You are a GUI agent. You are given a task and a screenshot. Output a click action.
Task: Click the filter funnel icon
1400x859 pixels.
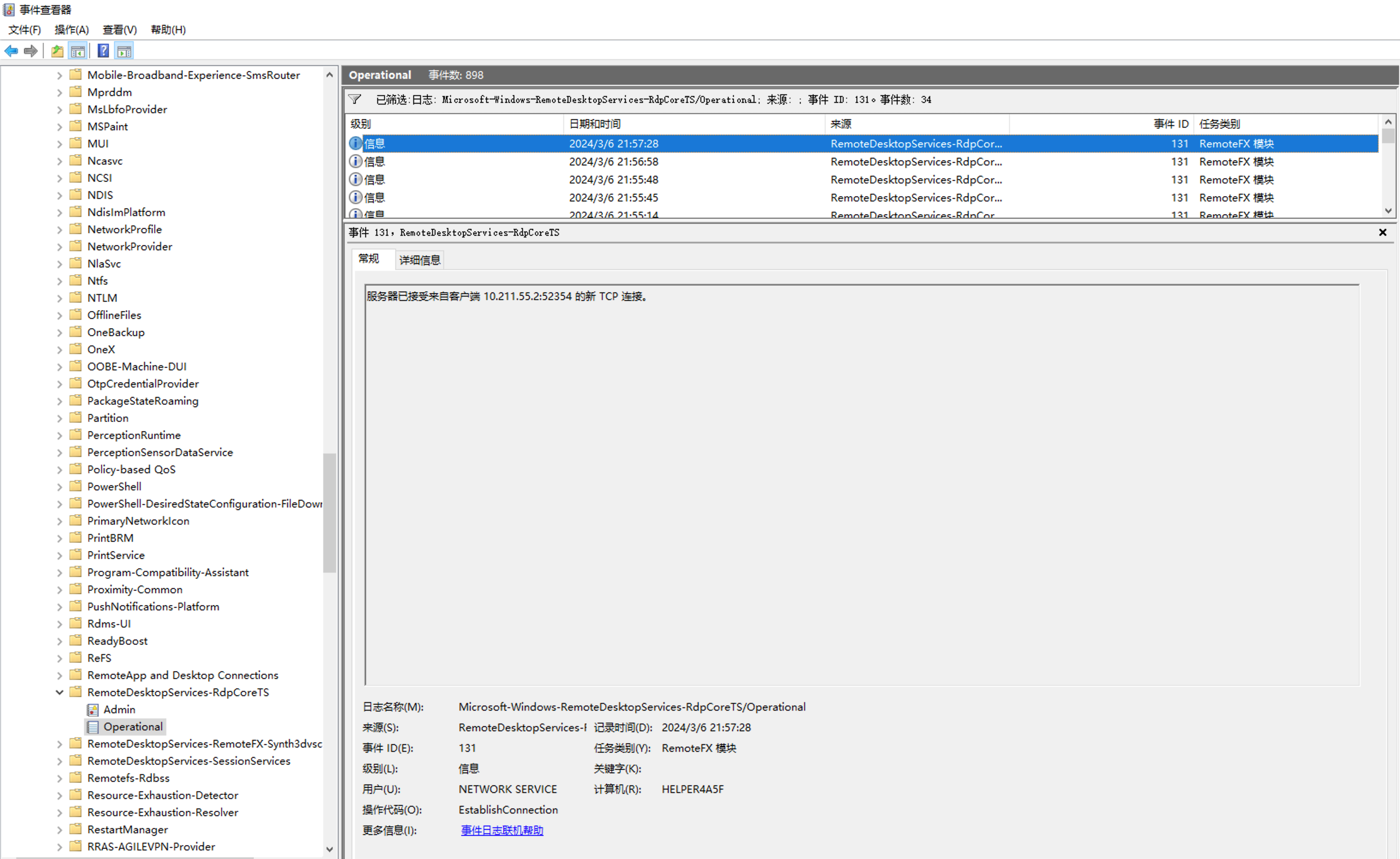tap(355, 99)
